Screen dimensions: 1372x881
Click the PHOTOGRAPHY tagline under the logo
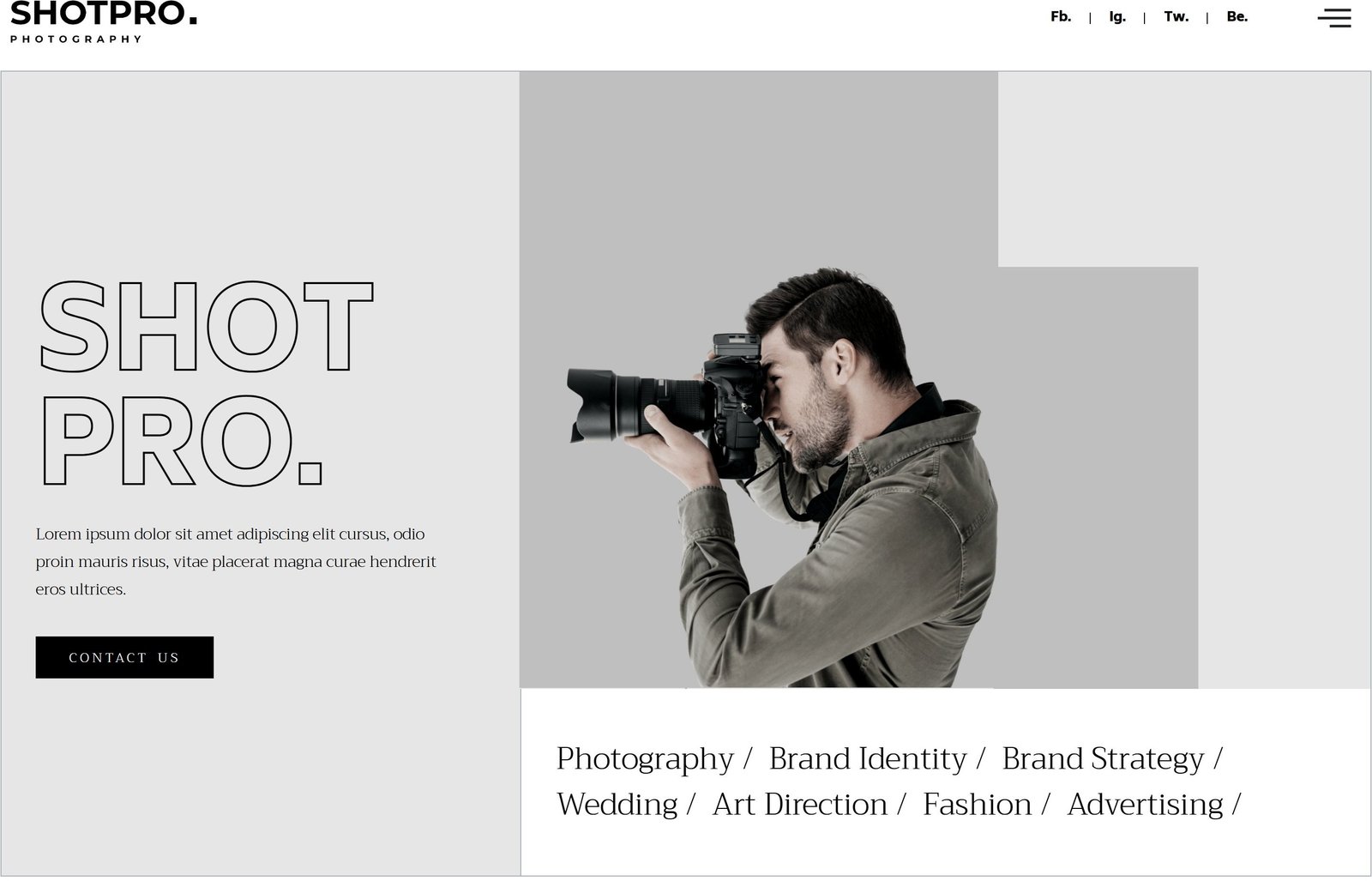point(75,39)
